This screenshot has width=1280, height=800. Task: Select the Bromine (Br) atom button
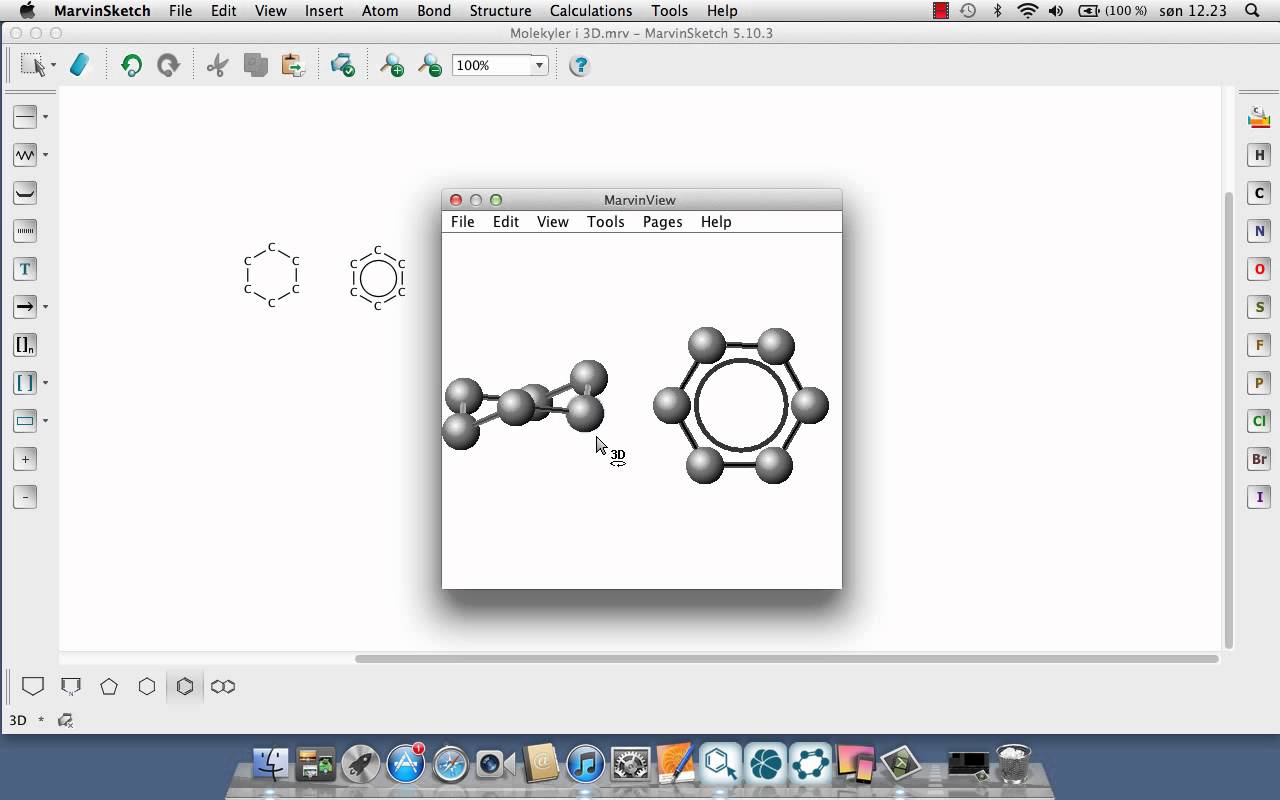pos(1259,459)
